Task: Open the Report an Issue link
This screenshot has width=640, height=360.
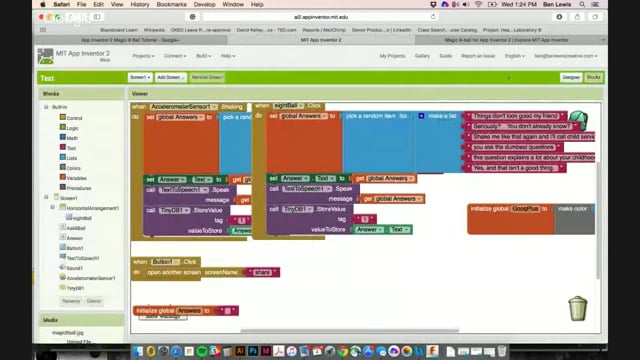Action: click(478, 56)
